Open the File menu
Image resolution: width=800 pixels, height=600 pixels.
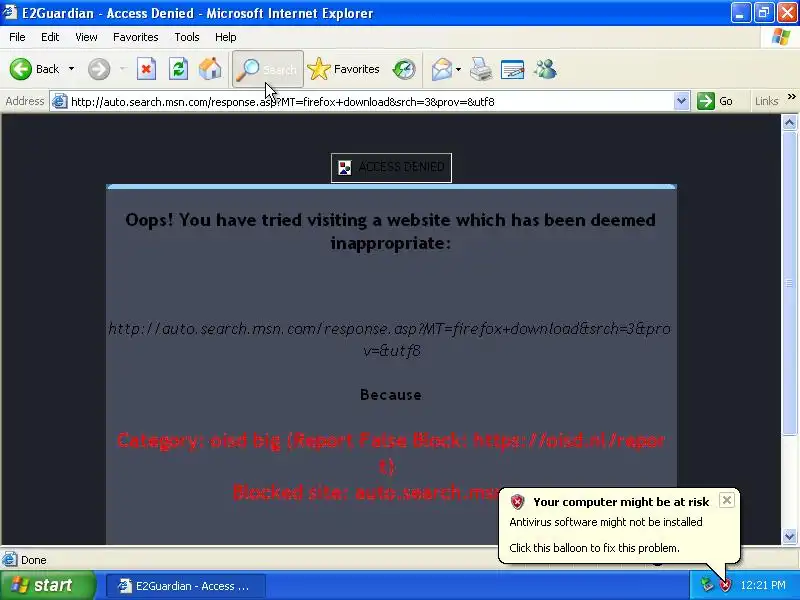[17, 37]
